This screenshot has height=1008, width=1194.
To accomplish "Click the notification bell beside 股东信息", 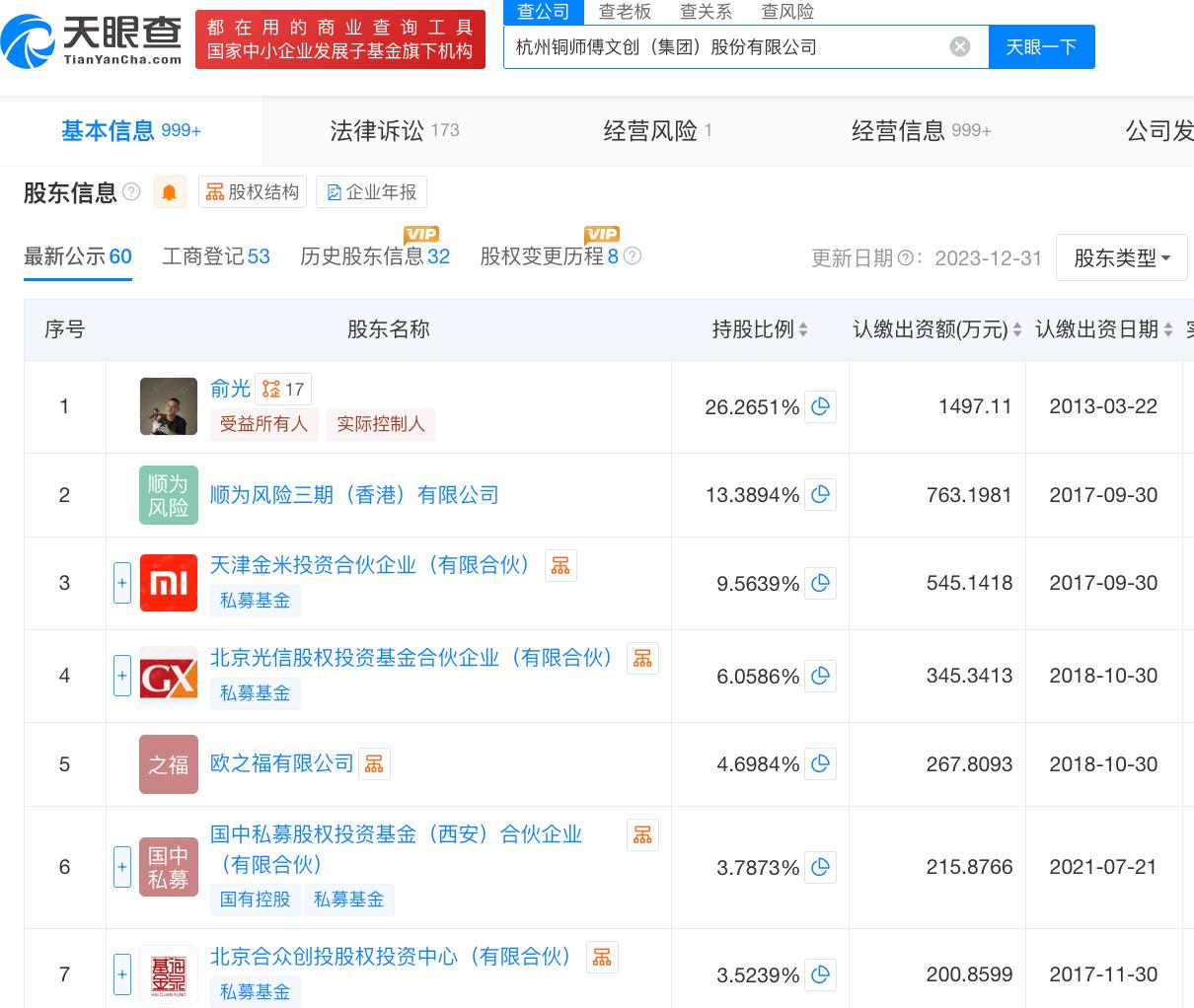I will tap(169, 191).
